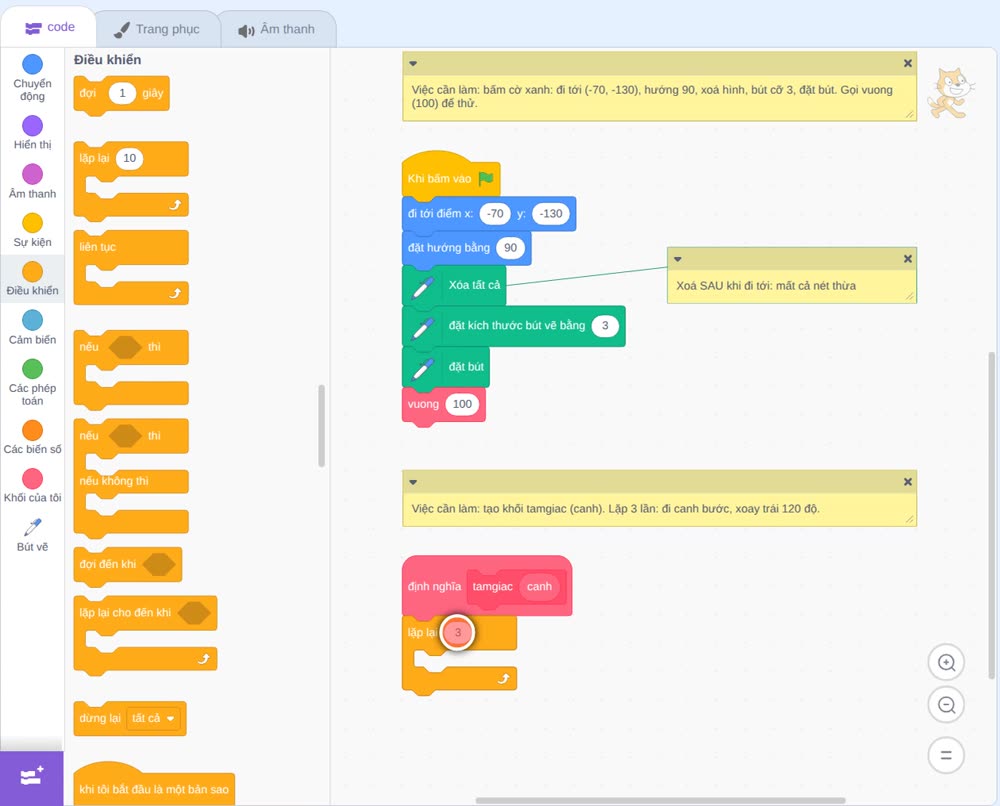Click the 'định nghĩa tamgiac' define block
This screenshot has width=1000, height=806.
(487, 586)
